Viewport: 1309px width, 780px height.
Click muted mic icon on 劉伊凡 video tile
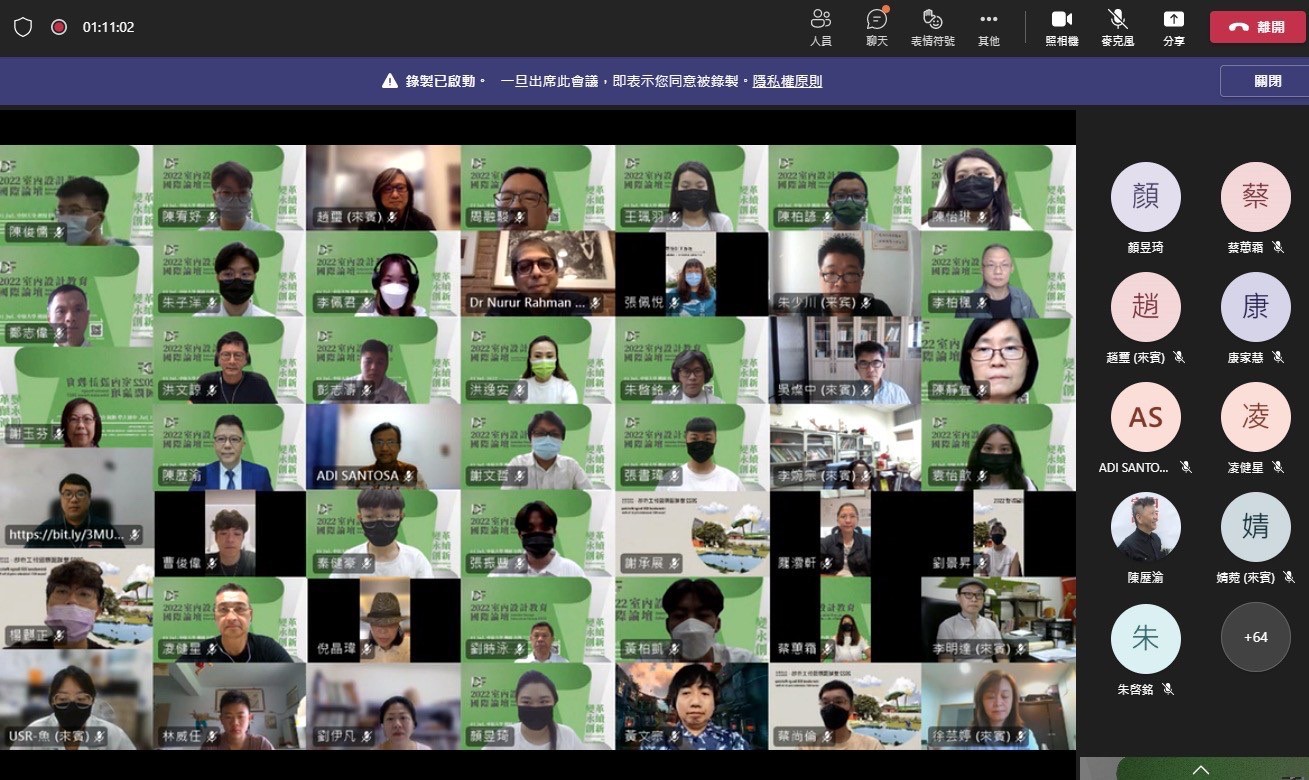[366, 737]
